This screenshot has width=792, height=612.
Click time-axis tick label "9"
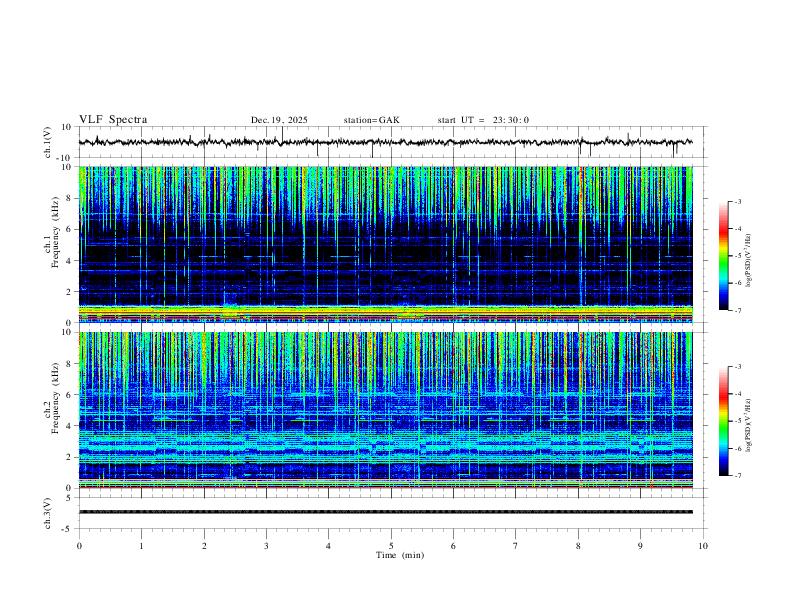[640, 546]
